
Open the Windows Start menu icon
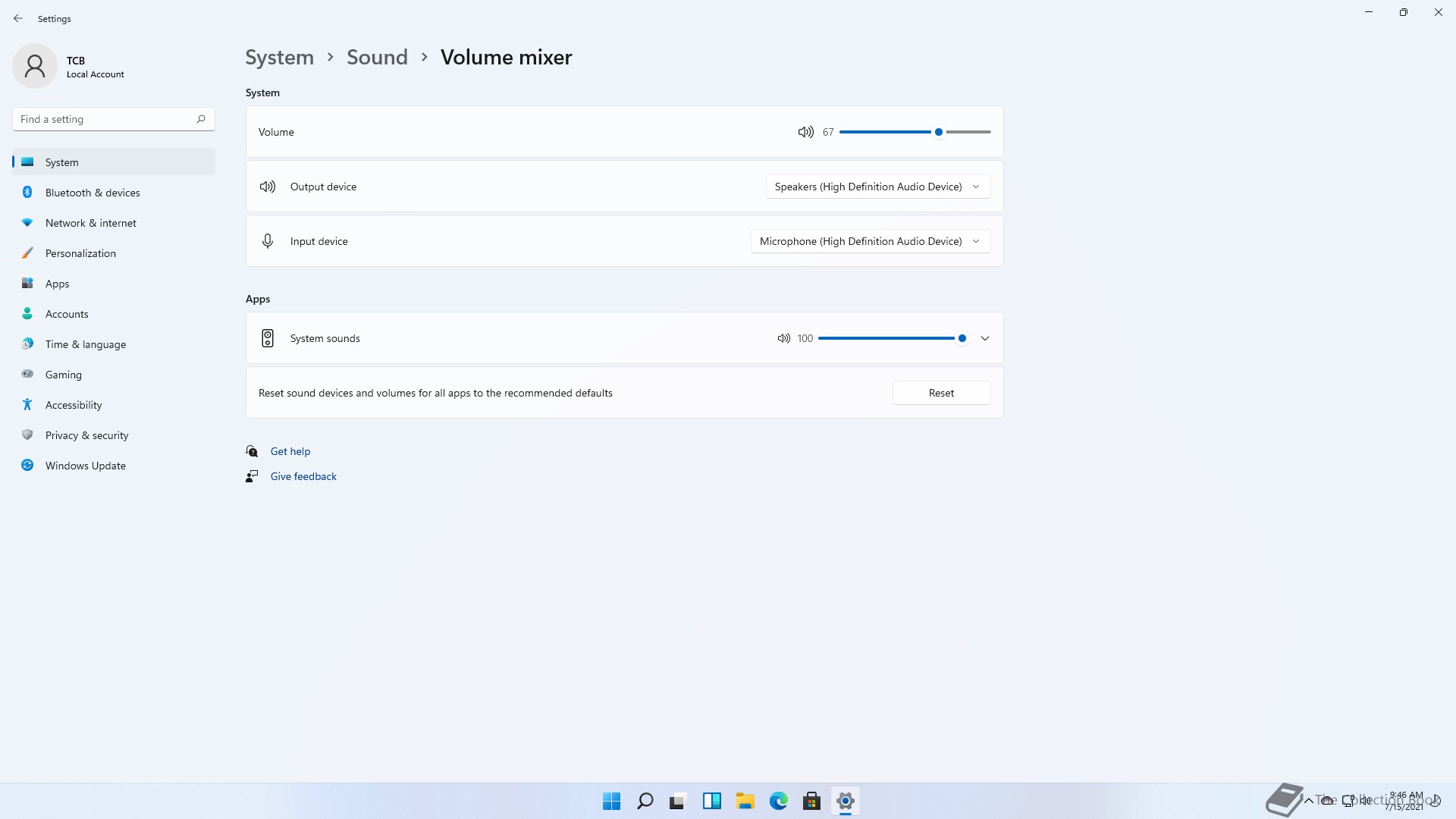coord(611,801)
